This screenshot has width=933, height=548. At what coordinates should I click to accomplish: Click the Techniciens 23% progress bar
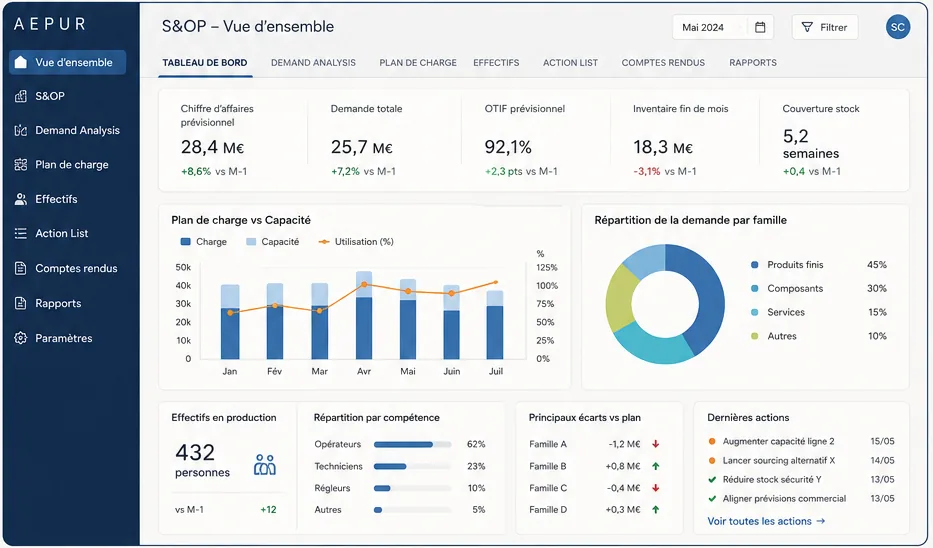click(x=412, y=466)
